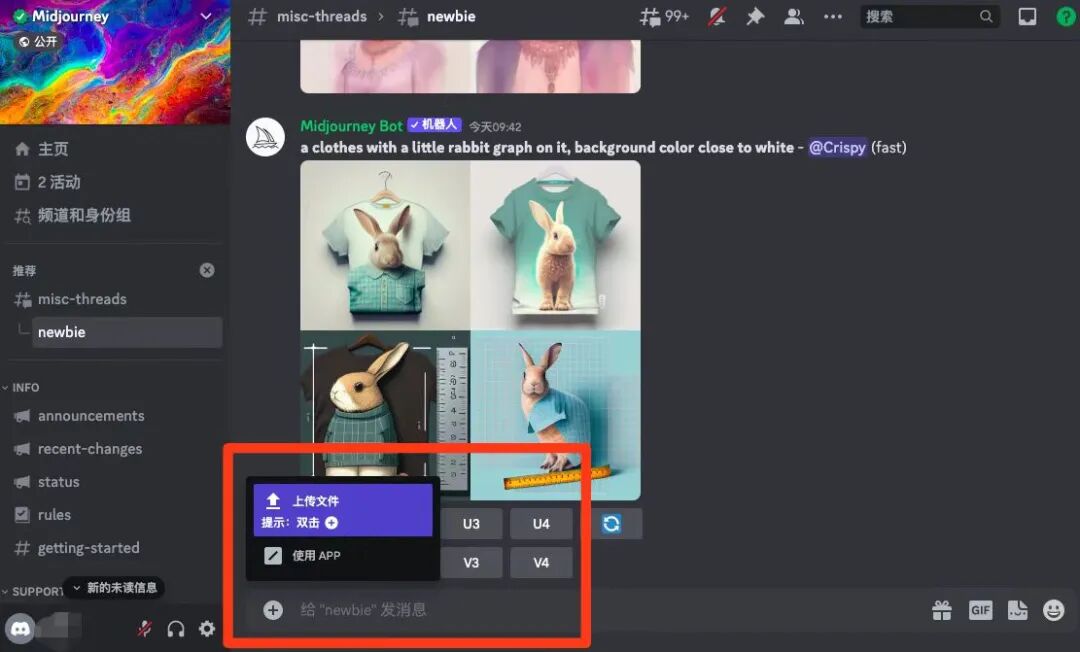The image size is (1080, 652).
Task: Open the sticker picker icon
Action: click(x=1017, y=610)
